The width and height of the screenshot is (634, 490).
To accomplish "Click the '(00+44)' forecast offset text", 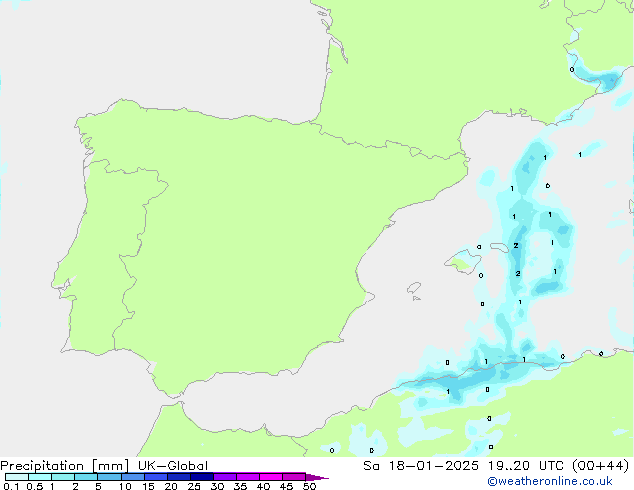I will click(601, 465).
